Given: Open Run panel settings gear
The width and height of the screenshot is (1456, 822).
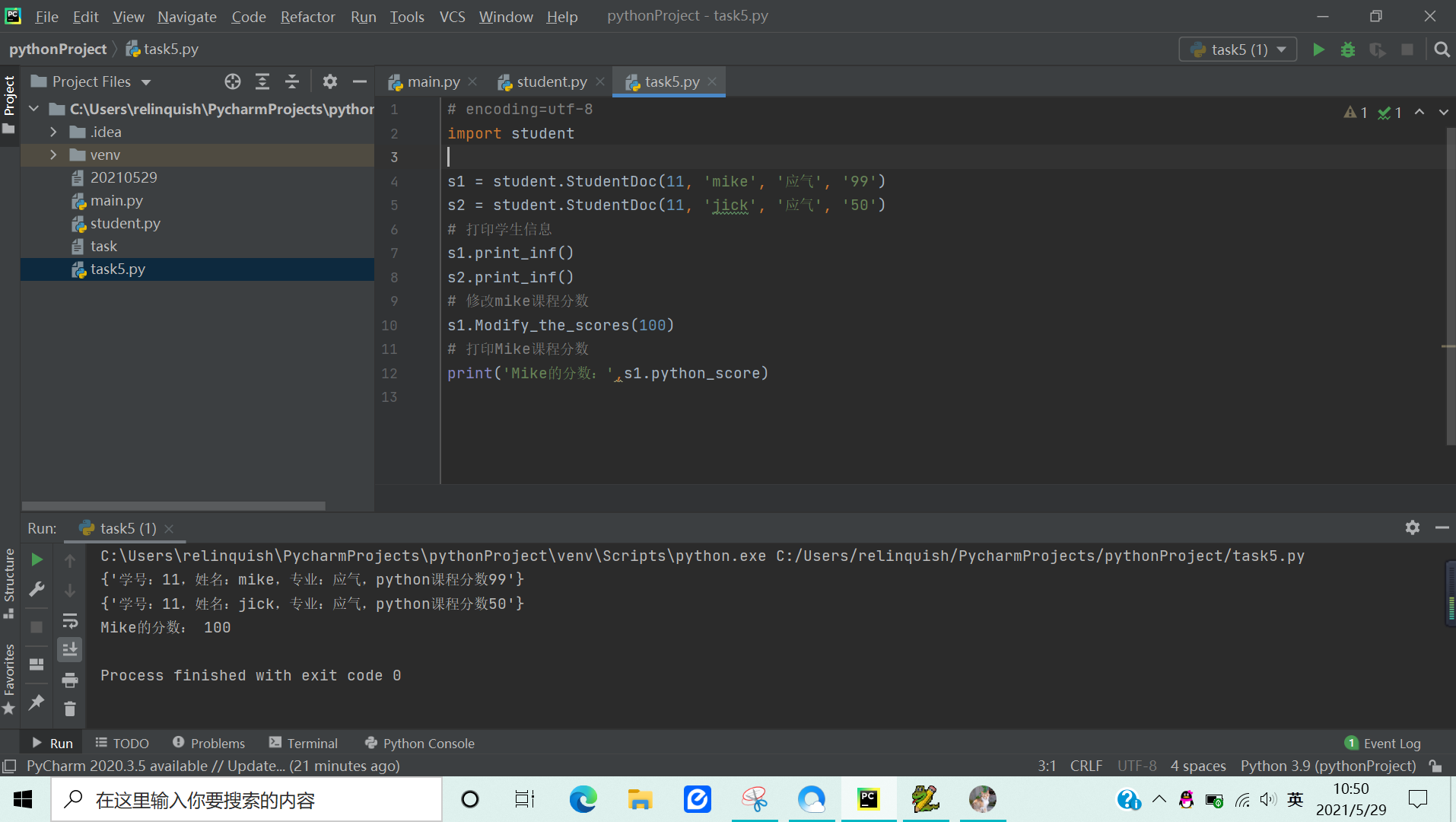Looking at the screenshot, I should (x=1413, y=527).
